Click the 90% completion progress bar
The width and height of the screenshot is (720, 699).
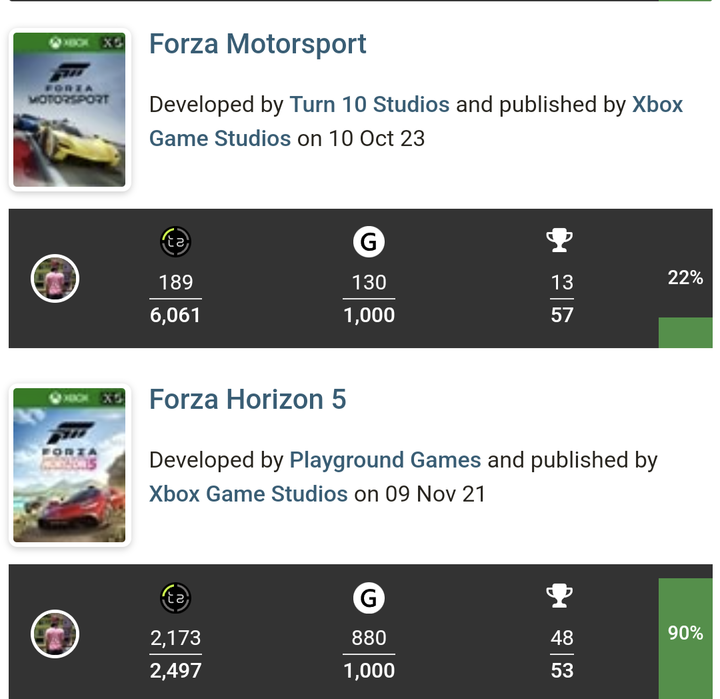(x=685, y=637)
